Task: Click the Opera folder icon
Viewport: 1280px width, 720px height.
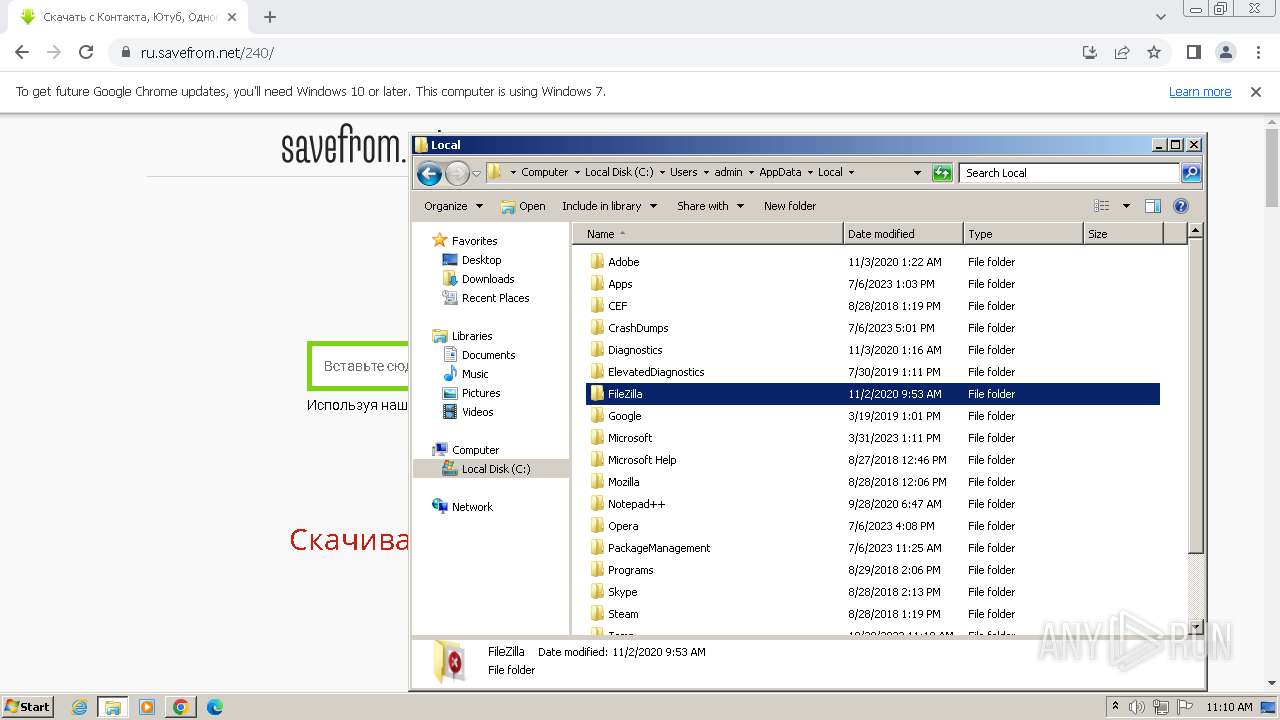Action: pos(597,526)
